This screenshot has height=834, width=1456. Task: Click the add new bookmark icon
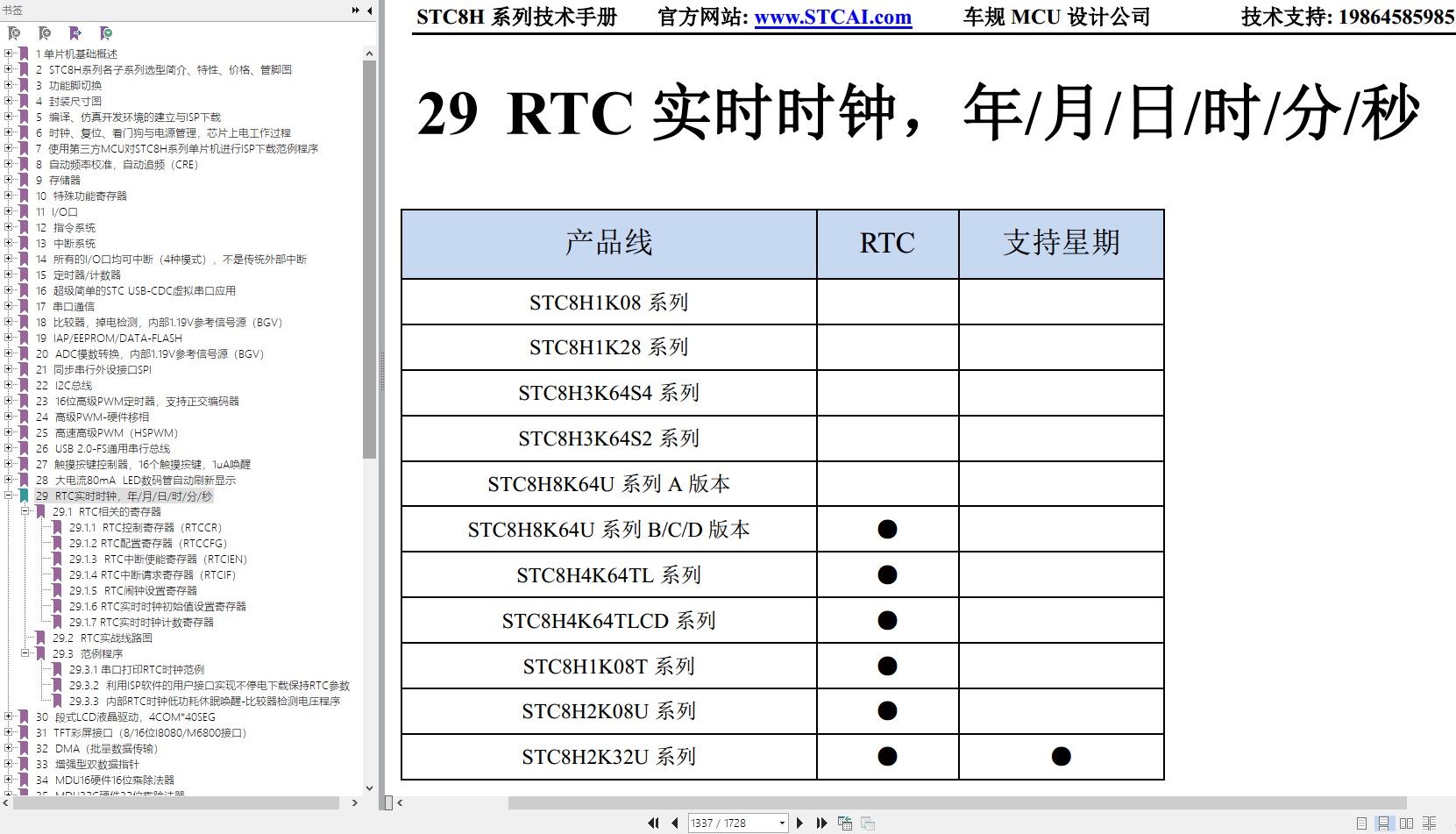45,33
